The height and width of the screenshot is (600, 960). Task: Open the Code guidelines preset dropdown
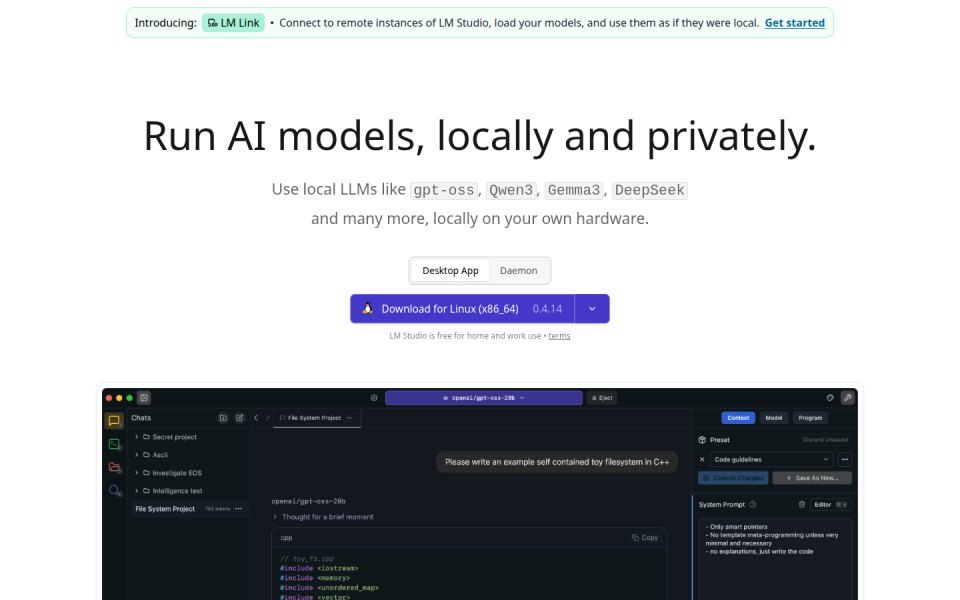pyautogui.click(x=771, y=460)
